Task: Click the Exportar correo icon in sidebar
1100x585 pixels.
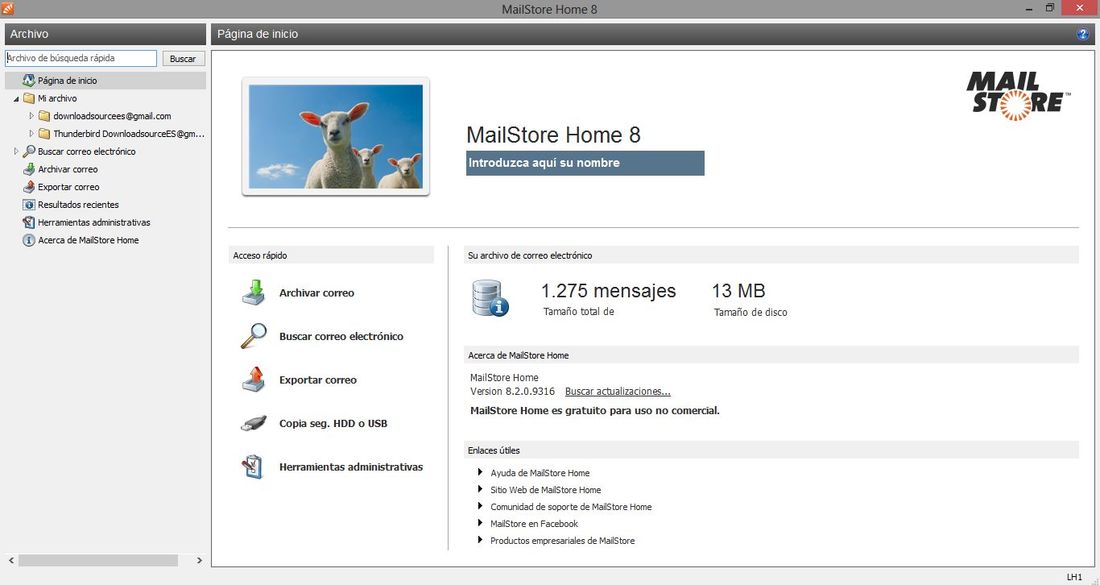Action: (29, 187)
